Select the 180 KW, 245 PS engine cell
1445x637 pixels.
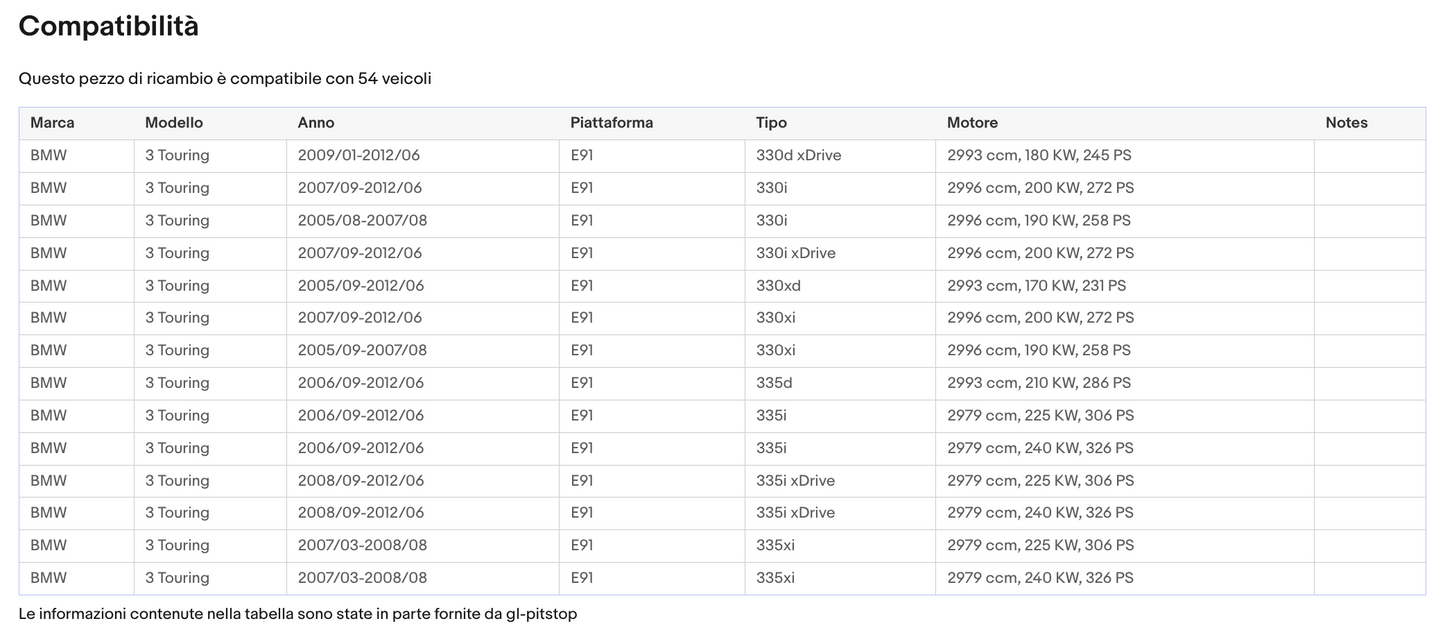click(x=1039, y=156)
